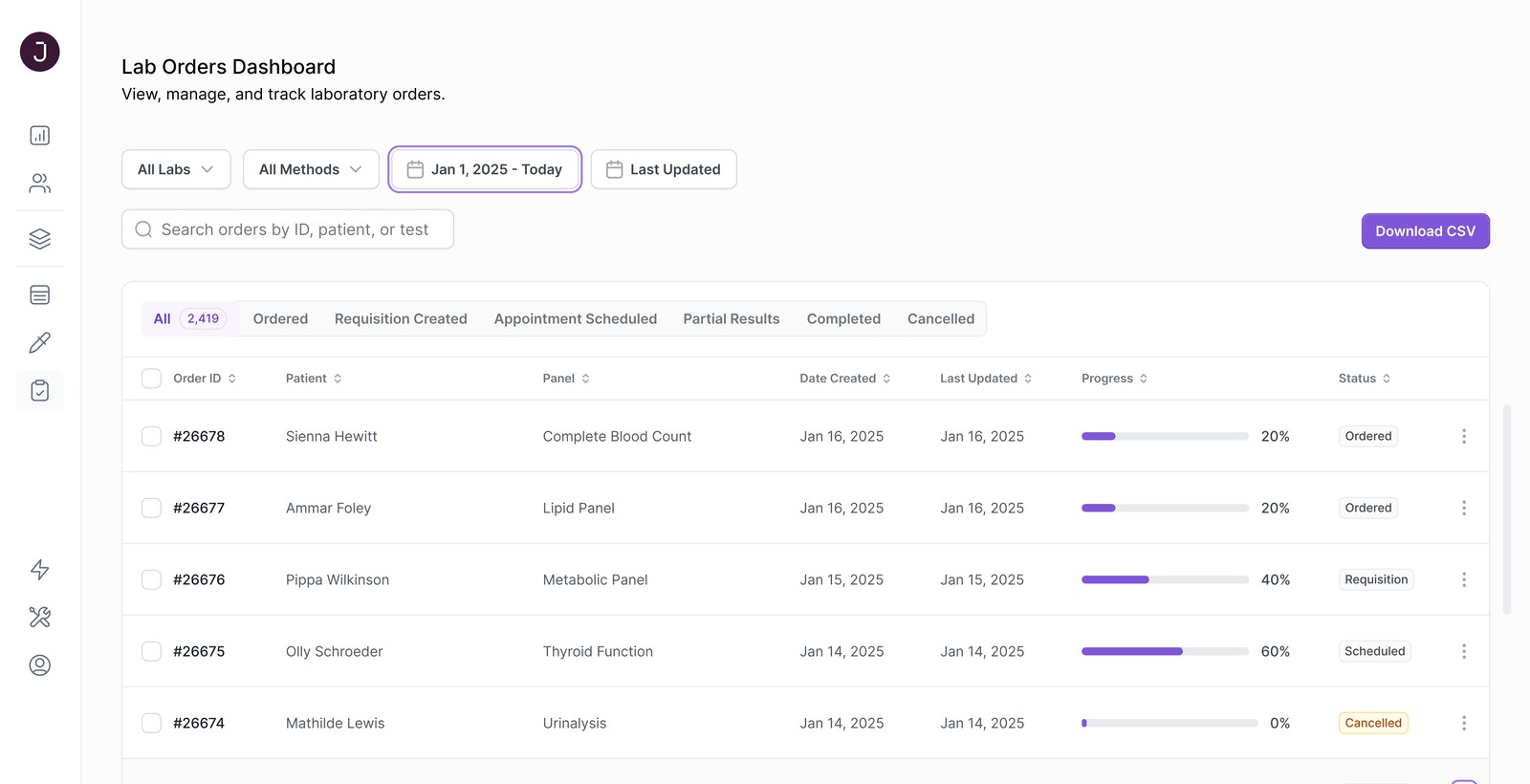Open row actions menu for order #26674

pyautogui.click(x=1464, y=723)
